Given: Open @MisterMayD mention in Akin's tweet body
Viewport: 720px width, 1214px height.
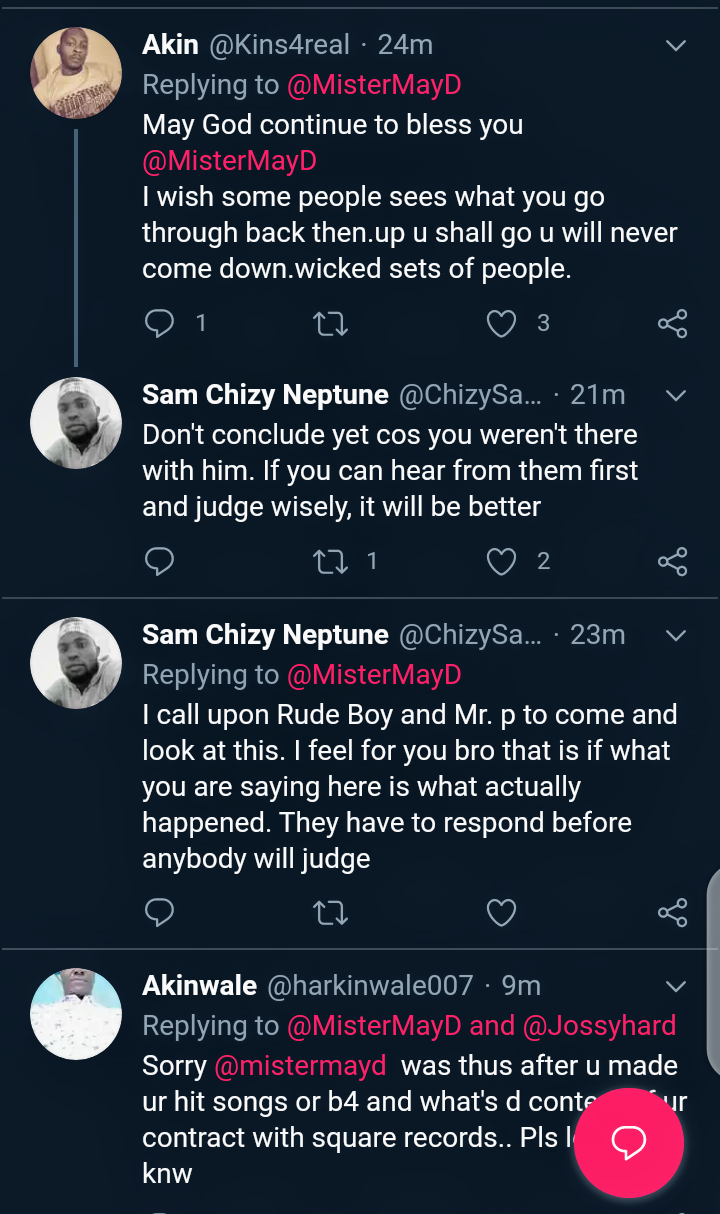Looking at the screenshot, I should point(229,161).
